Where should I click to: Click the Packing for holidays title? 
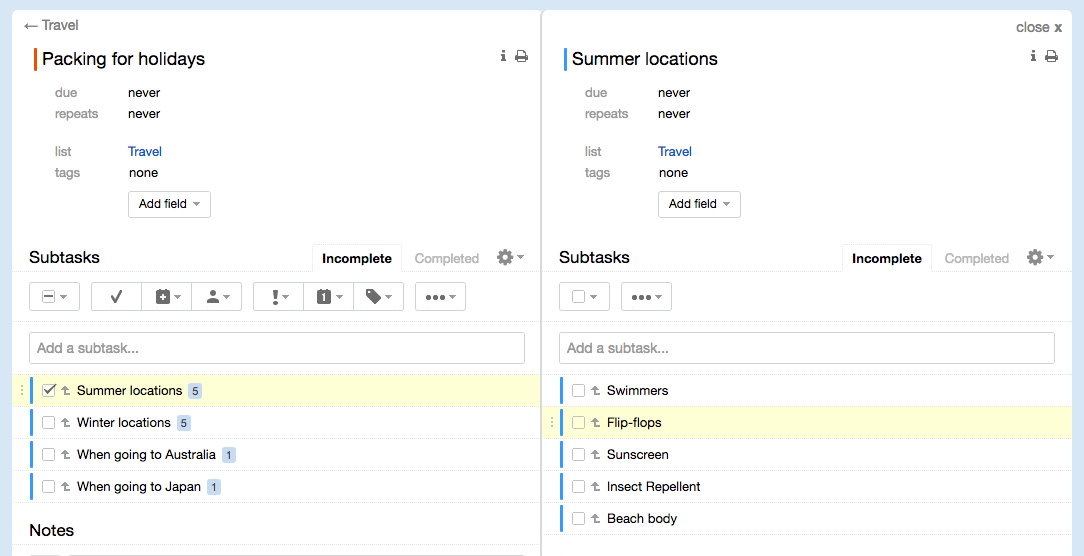pos(124,59)
